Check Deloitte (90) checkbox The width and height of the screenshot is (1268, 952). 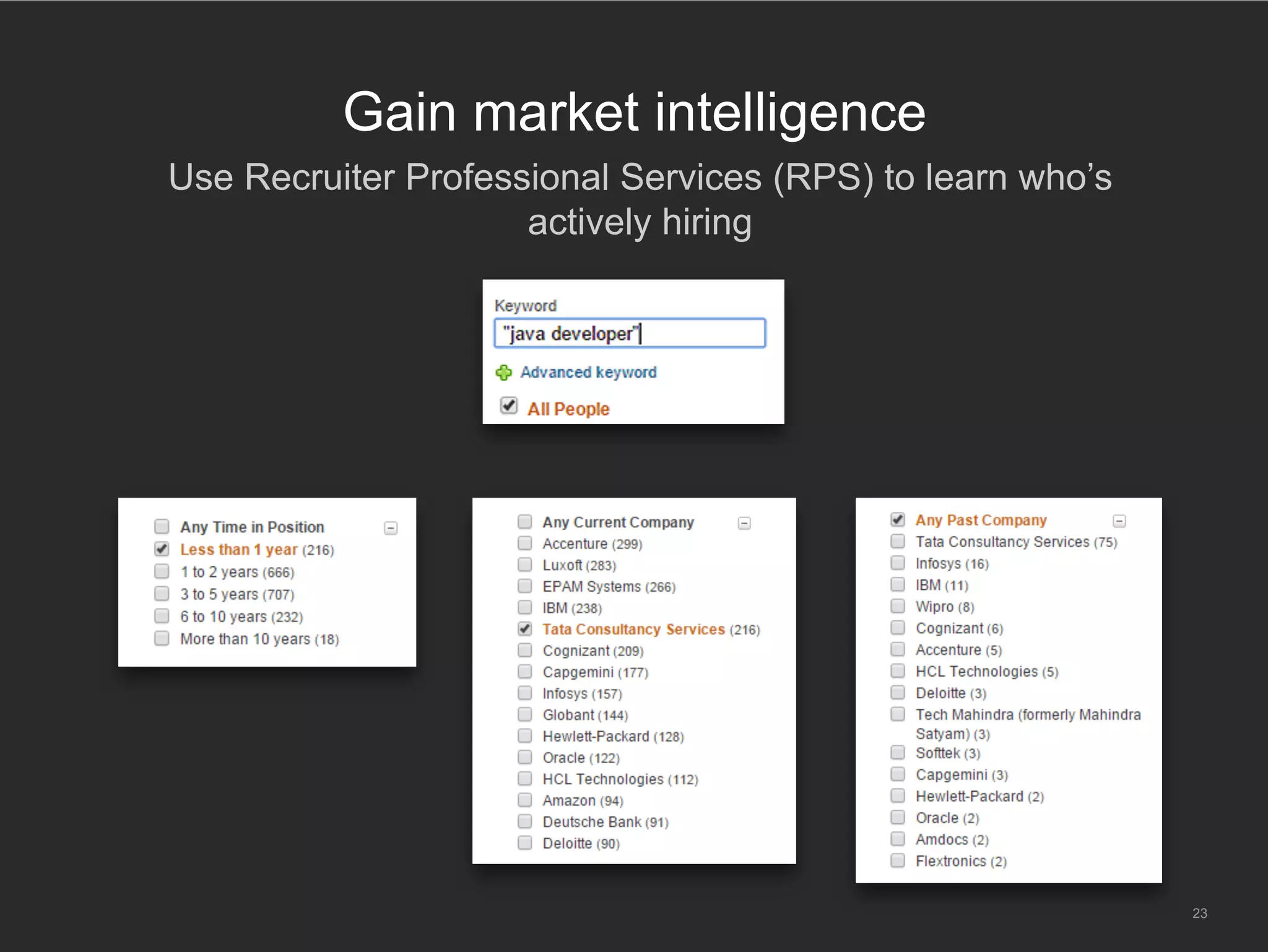coord(525,842)
